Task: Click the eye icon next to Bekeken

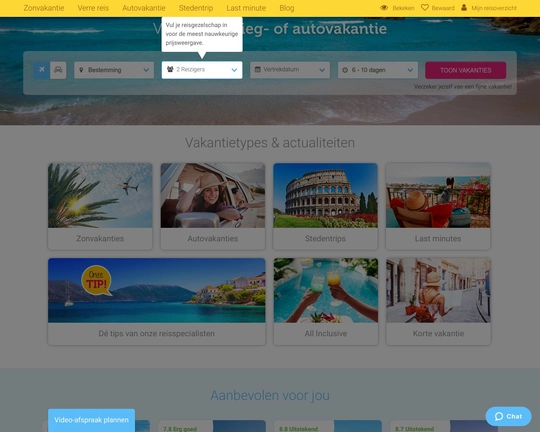Action: tap(384, 8)
